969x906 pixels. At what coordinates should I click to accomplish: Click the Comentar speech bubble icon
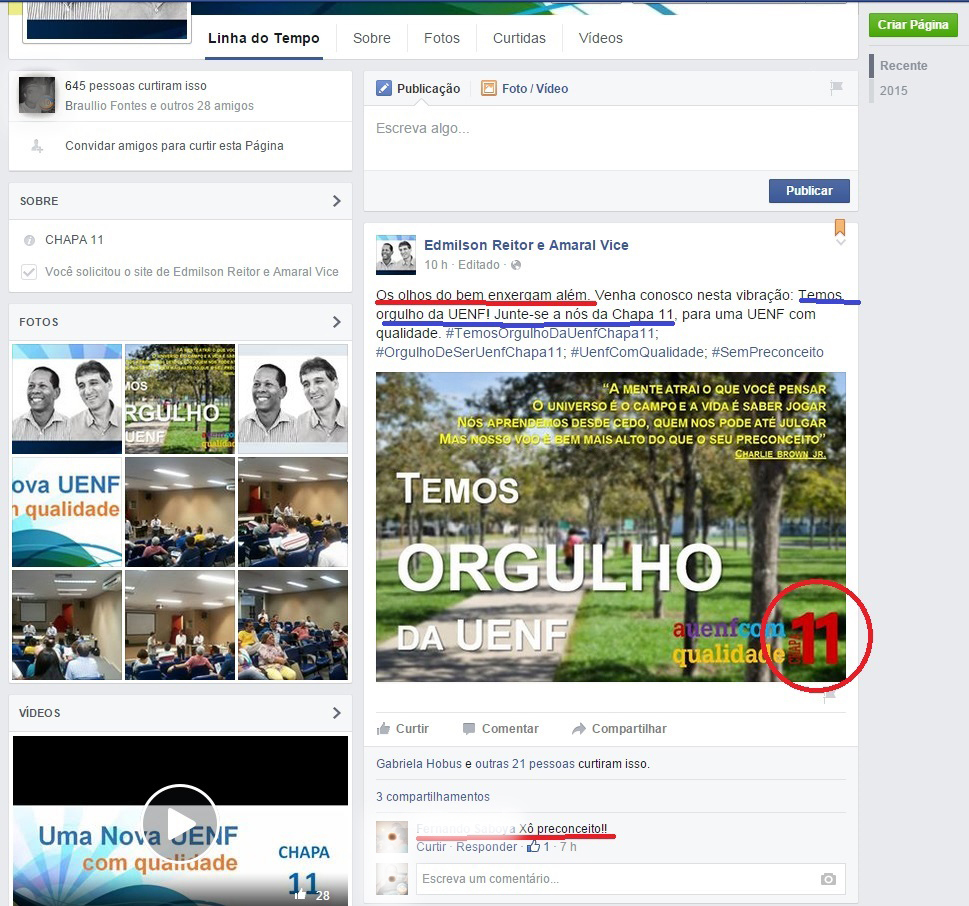[469, 729]
